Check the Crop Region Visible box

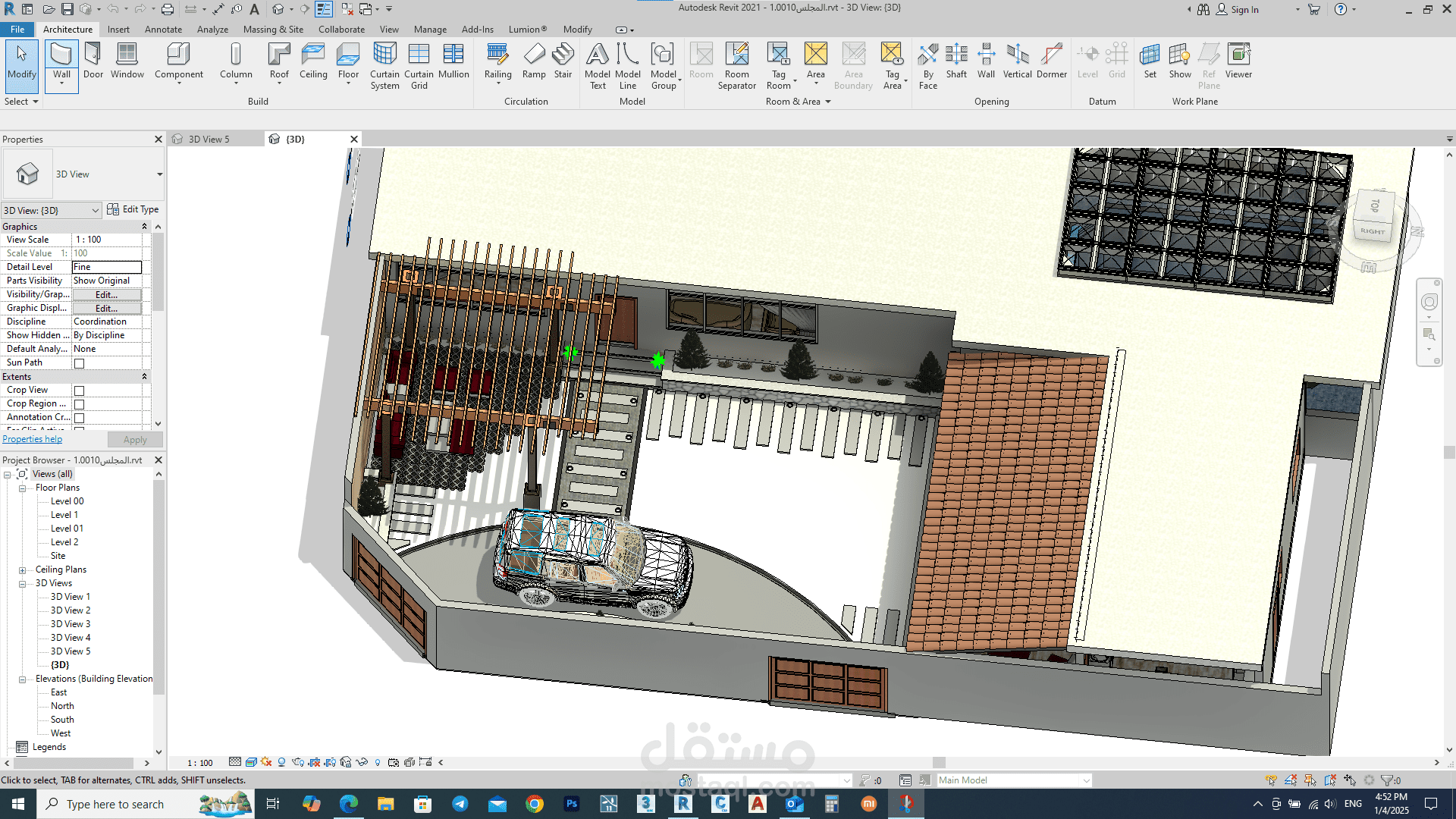(x=79, y=404)
